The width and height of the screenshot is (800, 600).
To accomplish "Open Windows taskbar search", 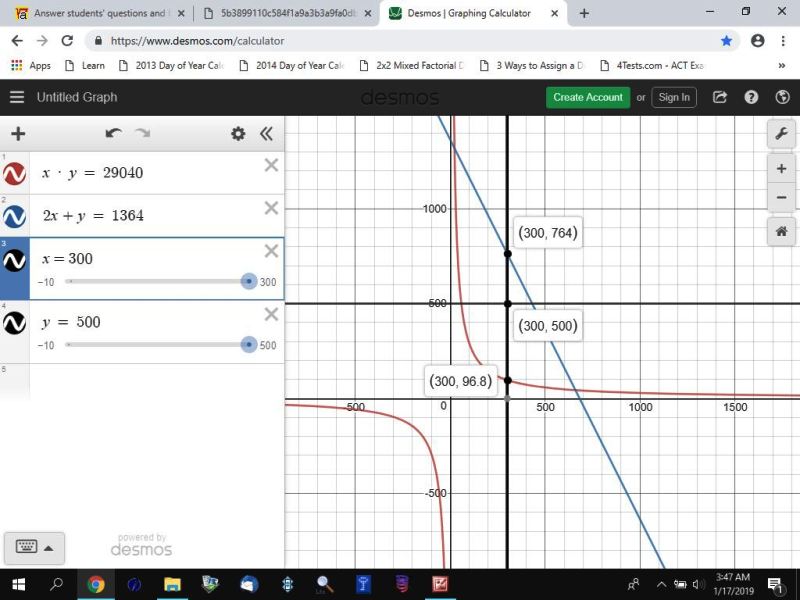I will (x=56, y=584).
